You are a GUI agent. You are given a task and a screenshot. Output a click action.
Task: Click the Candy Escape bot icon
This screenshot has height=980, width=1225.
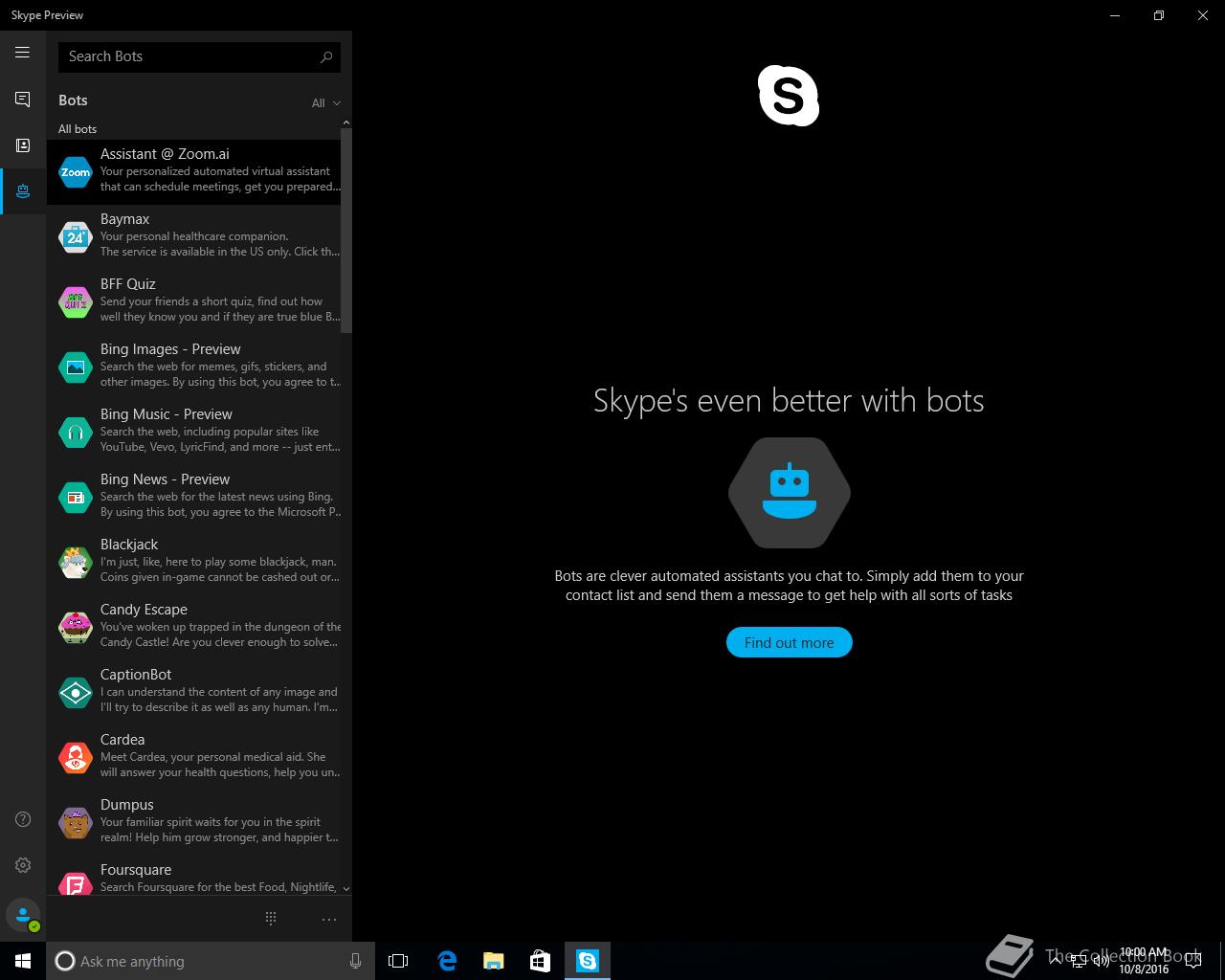coord(76,628)
